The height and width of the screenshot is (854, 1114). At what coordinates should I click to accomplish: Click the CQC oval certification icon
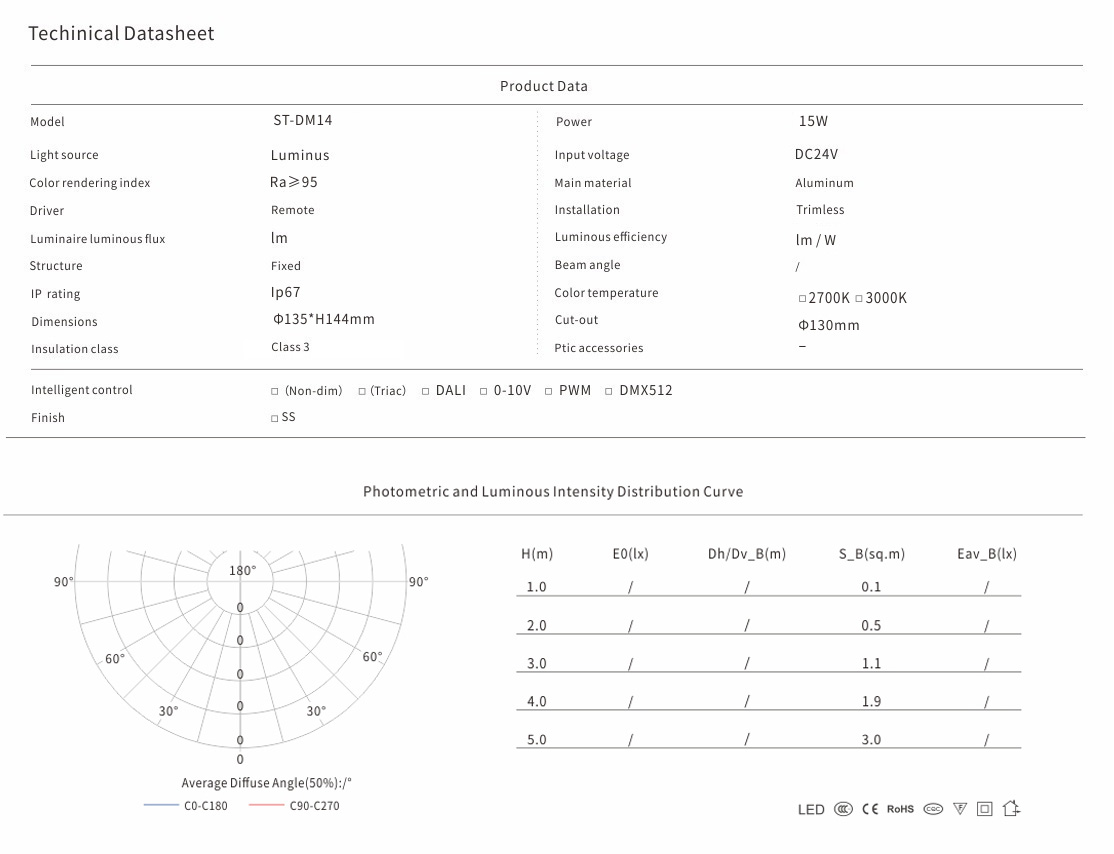tap(933, 809)
